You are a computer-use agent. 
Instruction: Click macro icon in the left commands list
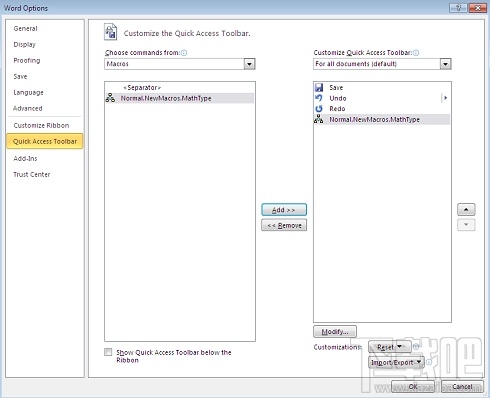[x=110, y=98]
